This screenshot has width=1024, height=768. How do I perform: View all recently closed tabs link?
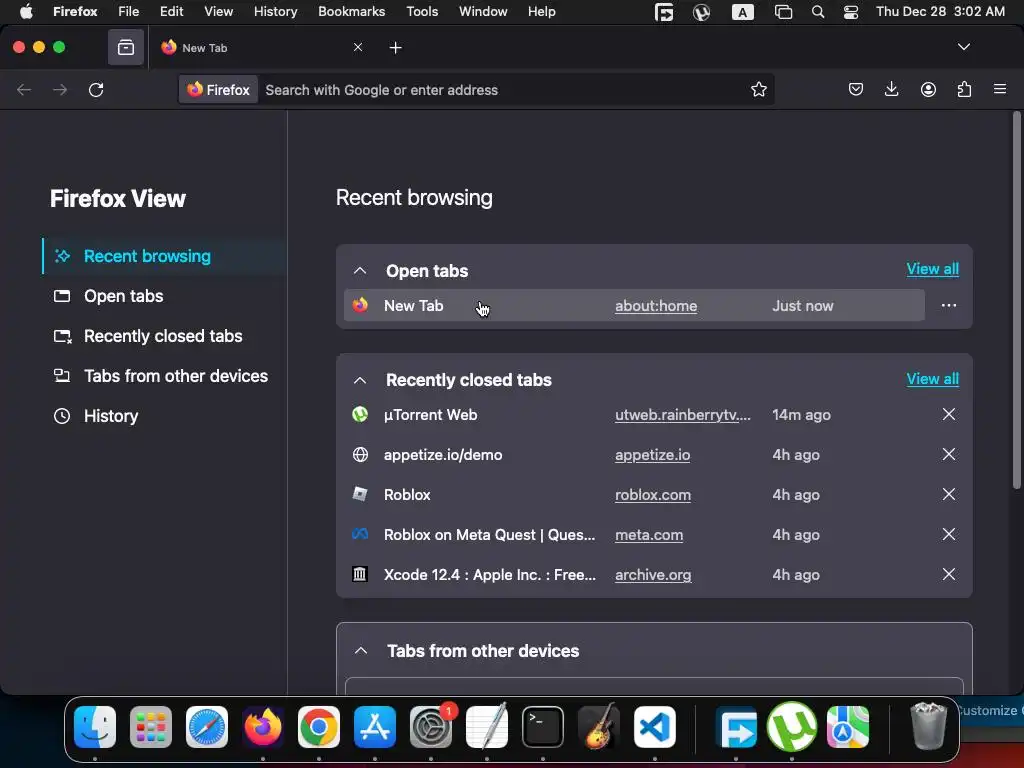[x=933, y=379]
